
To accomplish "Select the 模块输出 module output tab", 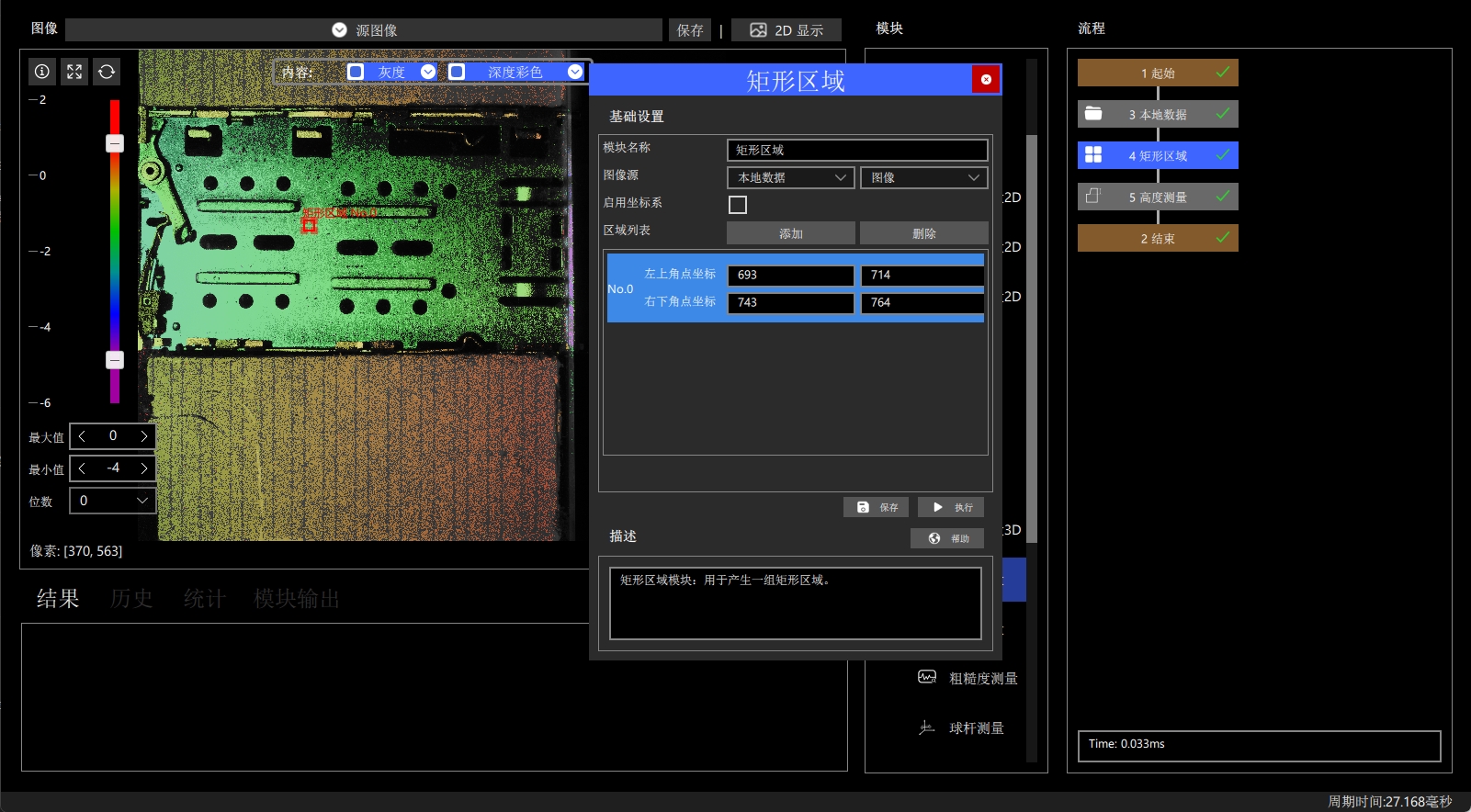I will [297, 599].
